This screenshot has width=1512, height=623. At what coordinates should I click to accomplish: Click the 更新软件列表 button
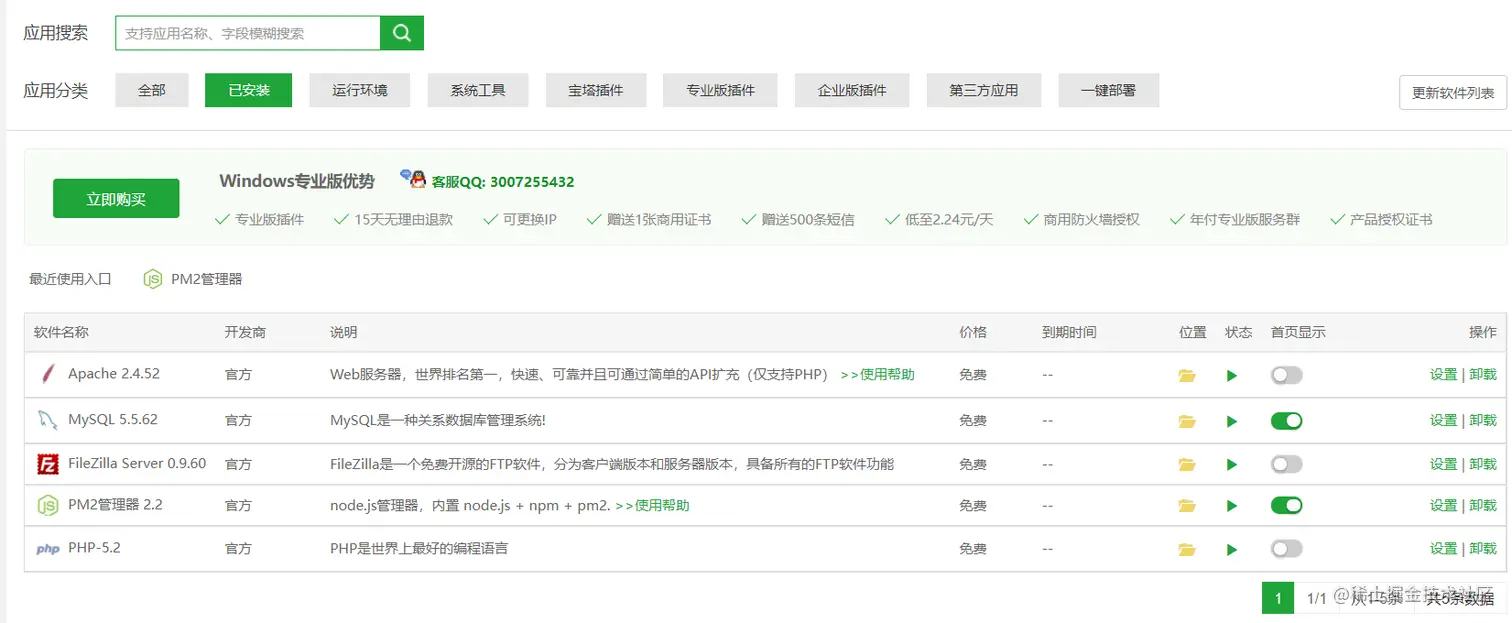click(x=1453, y=93)
